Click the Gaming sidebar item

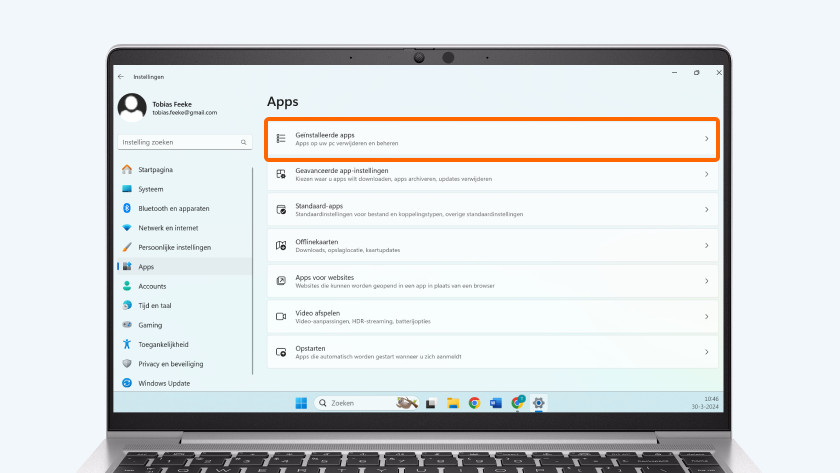point(150,325)
